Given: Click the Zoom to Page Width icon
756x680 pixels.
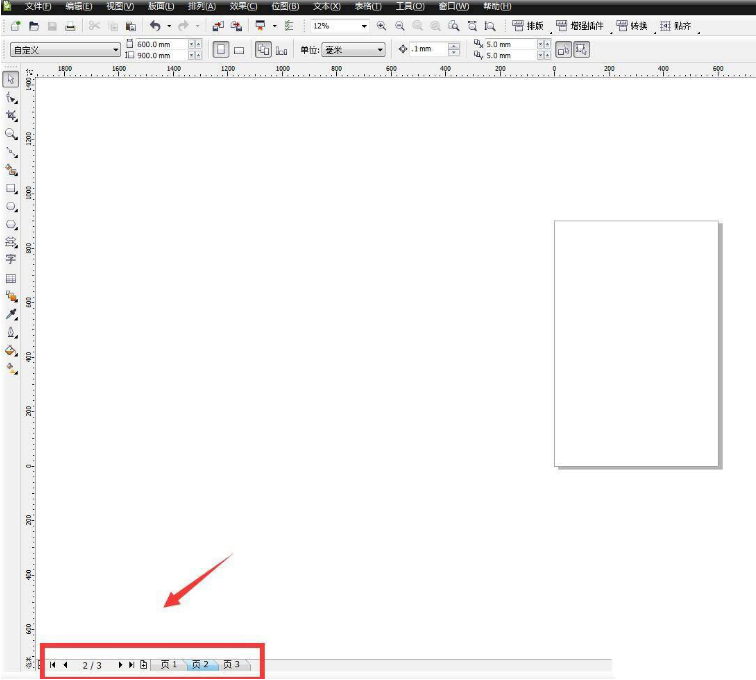Looking at the screenshot, I should [x=472, y=26].
